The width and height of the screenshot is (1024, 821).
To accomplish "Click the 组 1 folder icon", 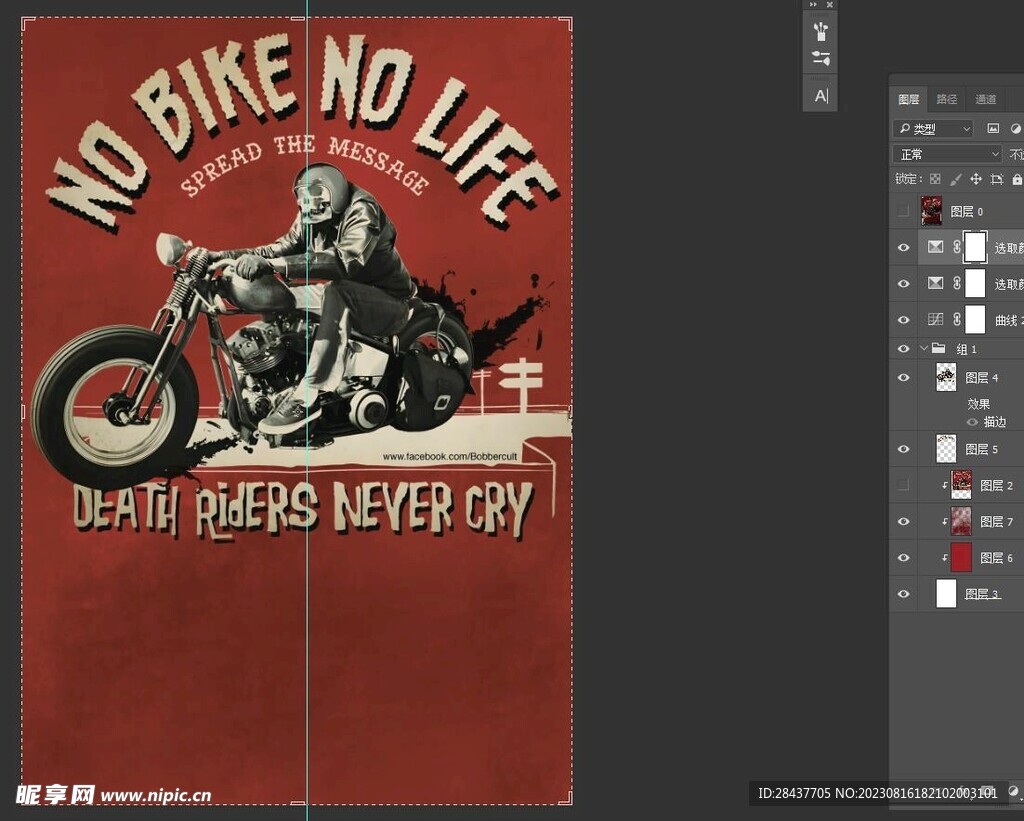I will [x=938, y=347].
